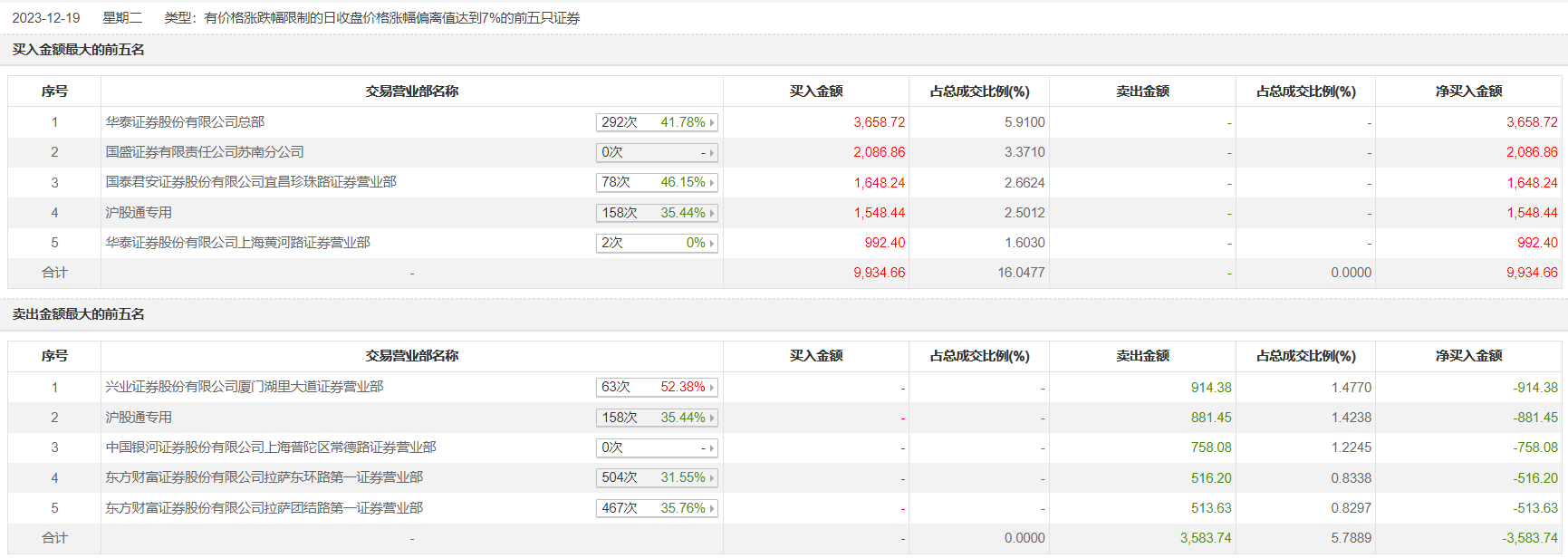
Task: Expand the "504次 31.55%" stats box
Action: [657, 477]
